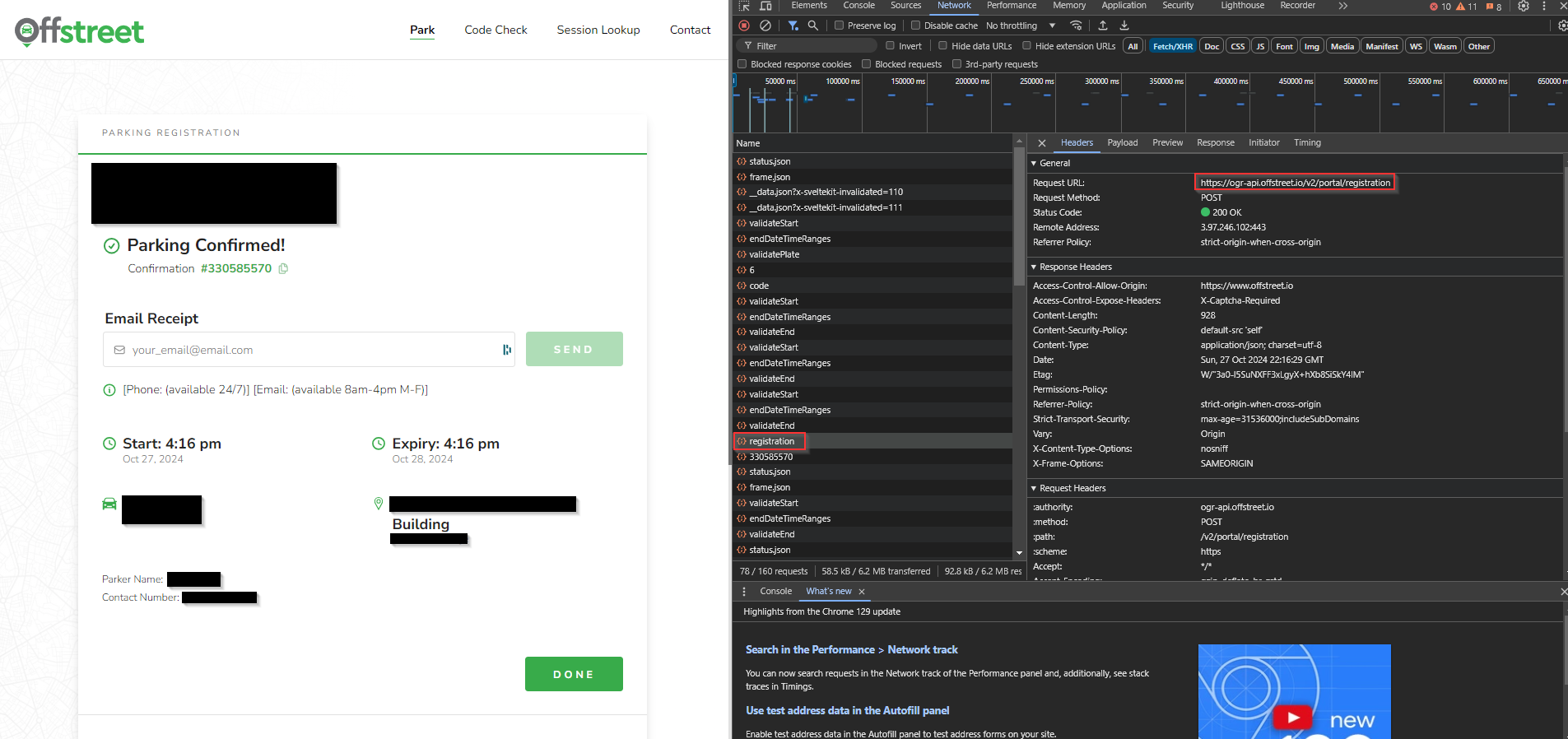The height and width of the screenshot is (739, 1568).
Task: Click the network Filter text field
Action: tap(805, 46)
